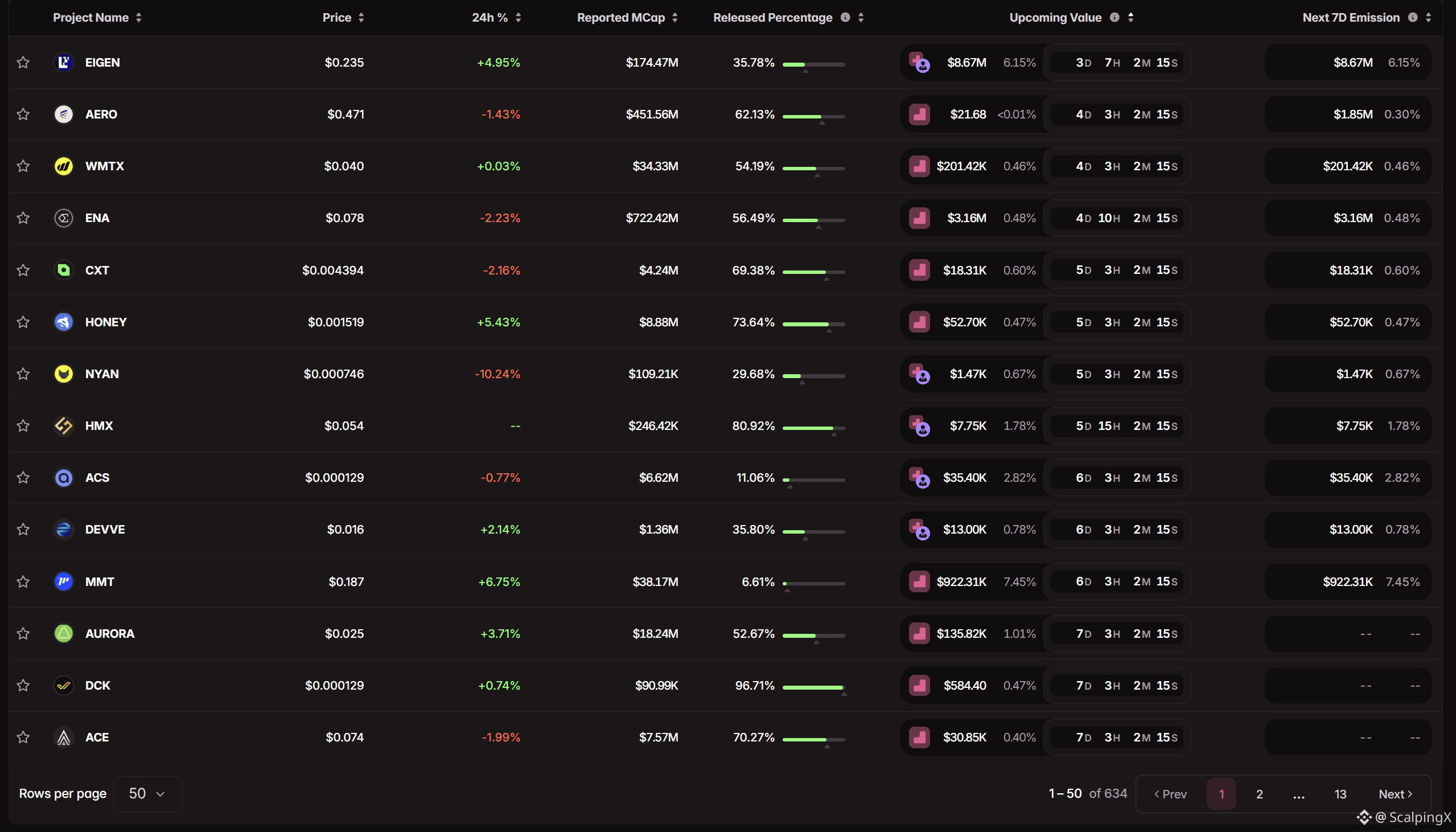1456x832 pixels.
Task: Open the Rows per page dropdown
Action: (x=147, y=794)
